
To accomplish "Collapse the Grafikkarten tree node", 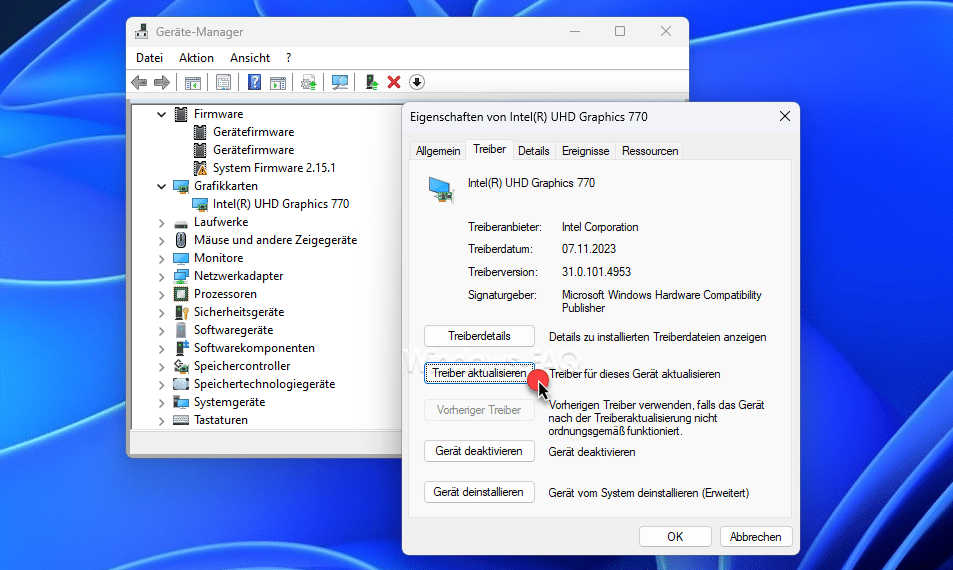I will coord(161,187).
